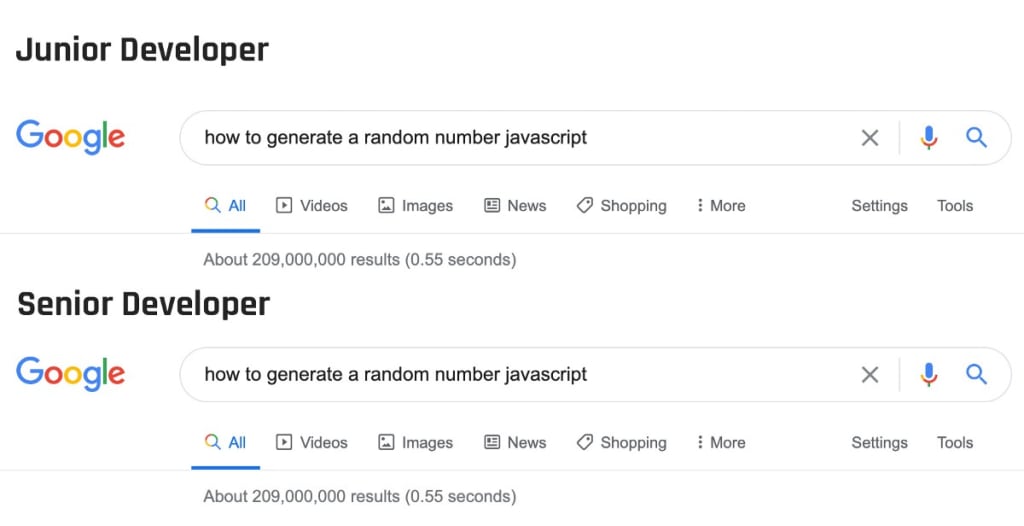Screen dimensions: 1024x526
Task: Focus the Senior Developer search query field
Action: [x=500, y=375]
